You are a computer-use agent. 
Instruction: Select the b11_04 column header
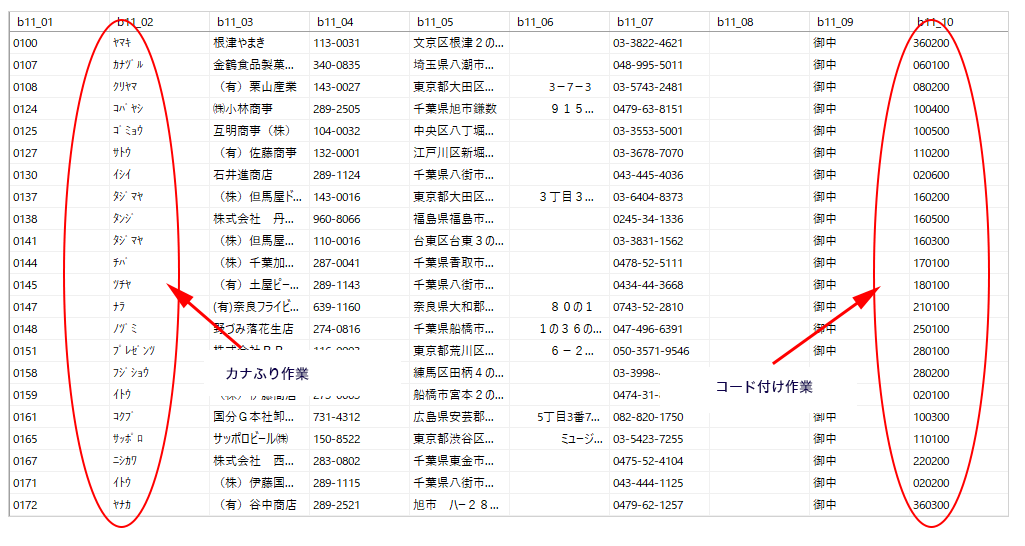click(x=335, y=21)
